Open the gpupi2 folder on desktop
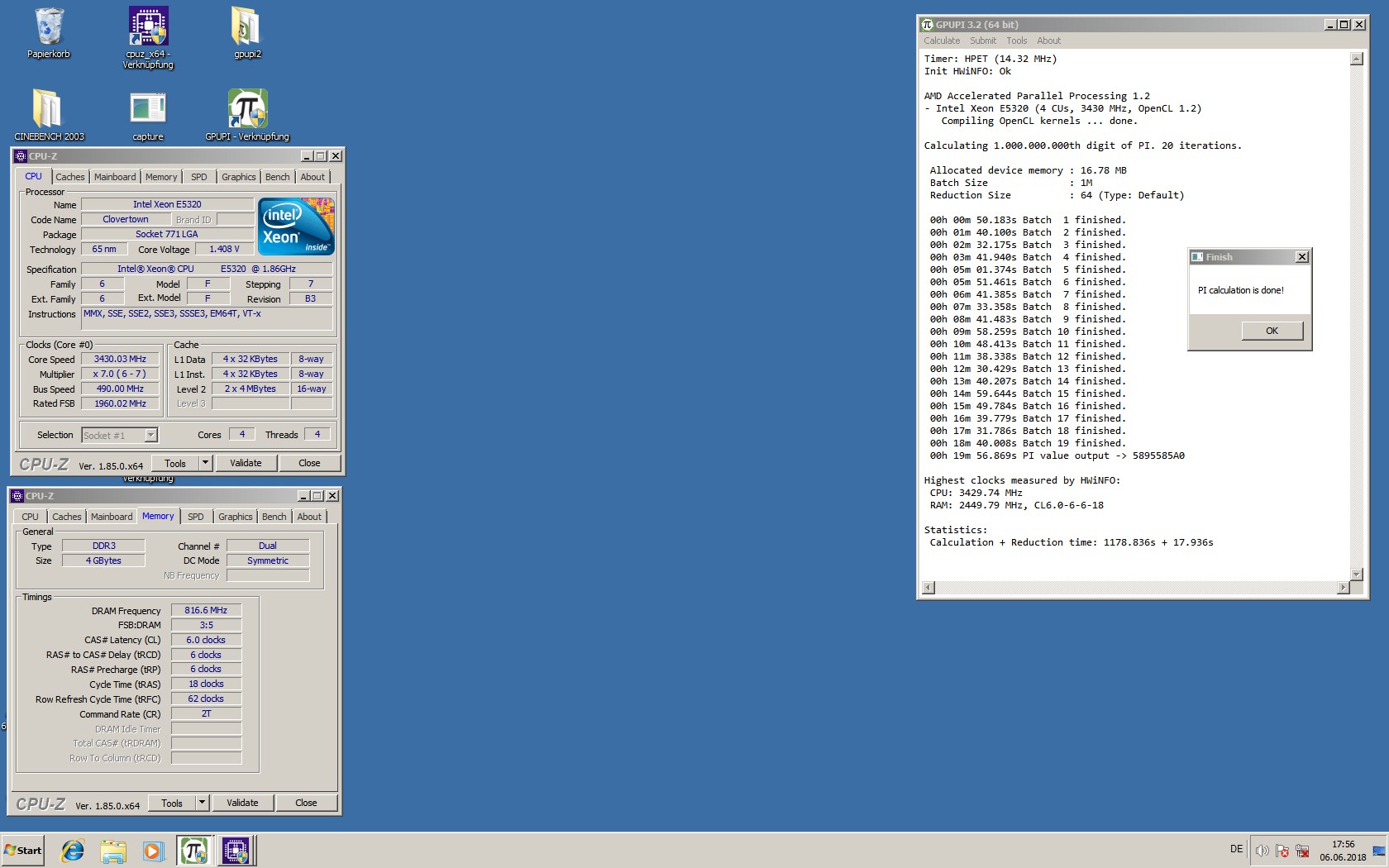 246,33
